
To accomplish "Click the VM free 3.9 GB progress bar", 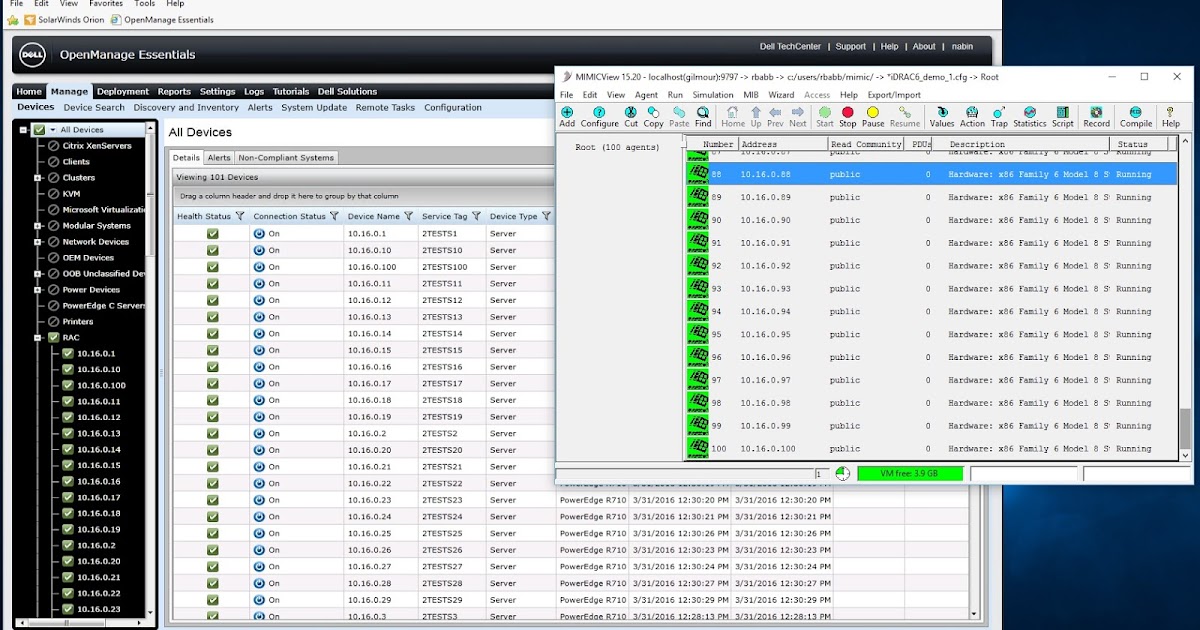I will point(909,474).
